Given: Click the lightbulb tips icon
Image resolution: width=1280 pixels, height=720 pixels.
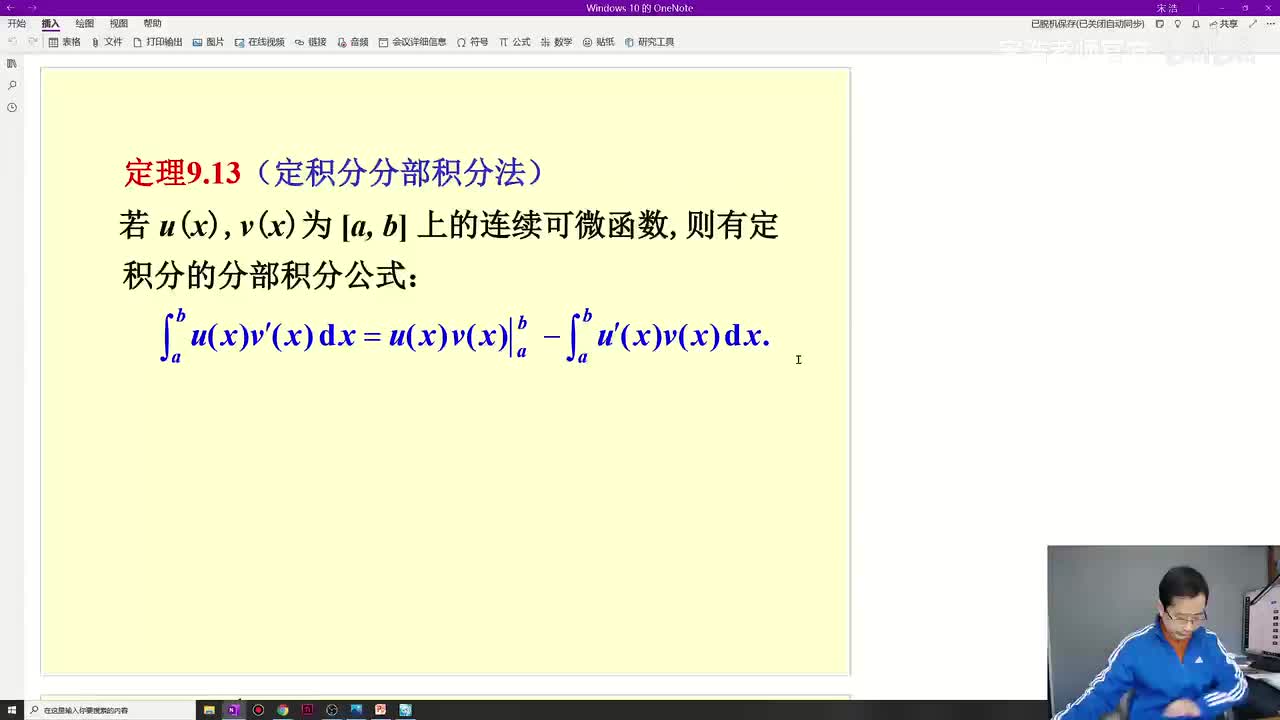Looking at the screenshot, I should [x=1177, y=24].
